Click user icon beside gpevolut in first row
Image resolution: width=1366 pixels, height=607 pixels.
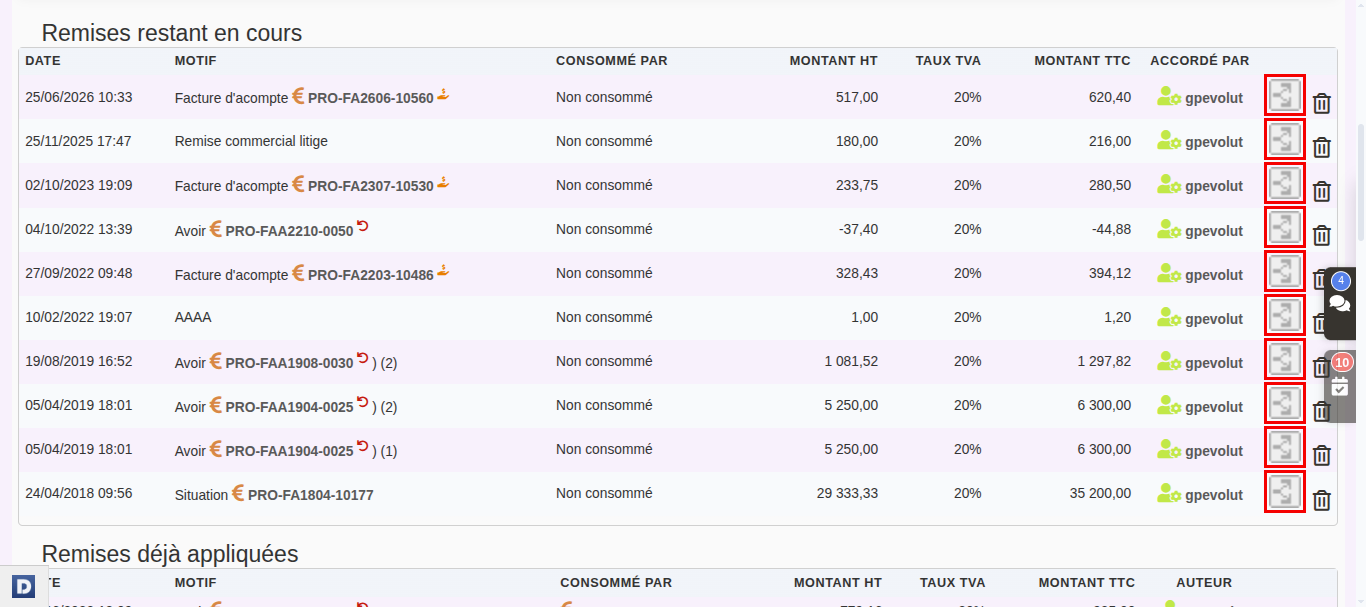[1169, 97]
